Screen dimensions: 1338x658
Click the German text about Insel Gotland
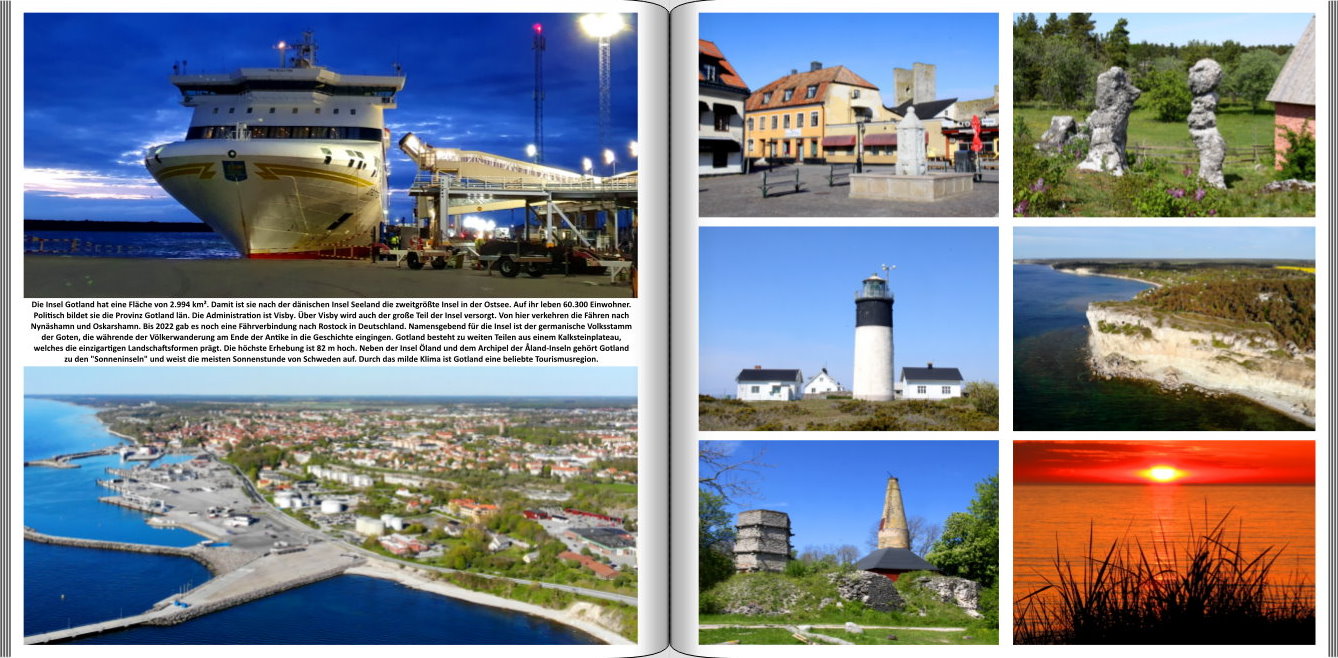point(330,331)
